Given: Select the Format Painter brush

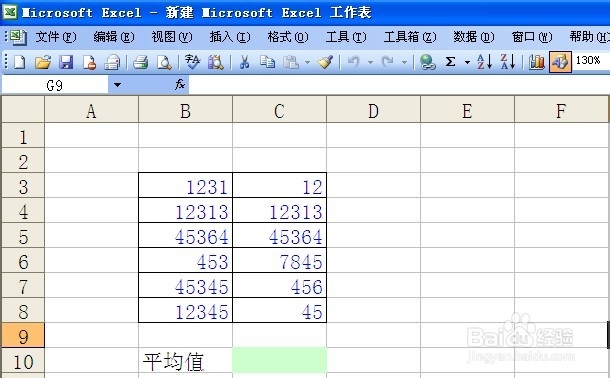Looking at the screenshot, I should coord(325,62).
